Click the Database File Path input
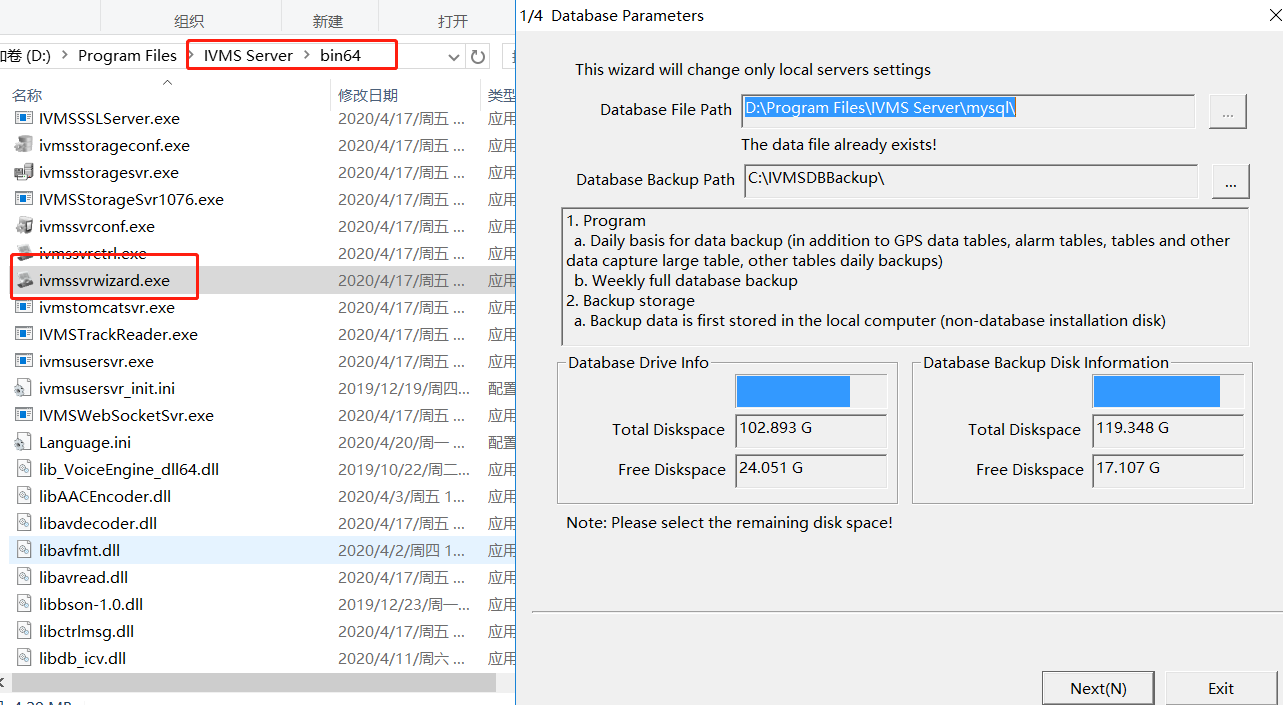Screen dimensions: 1283x705 [x=968, y=111]
